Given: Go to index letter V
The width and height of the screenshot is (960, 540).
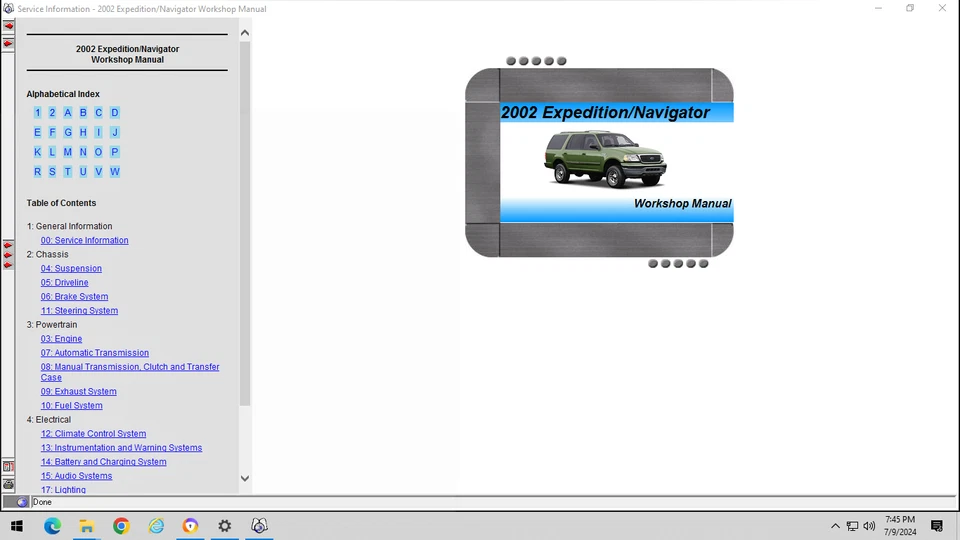Looking at the screenshot, I should [99, 172].
